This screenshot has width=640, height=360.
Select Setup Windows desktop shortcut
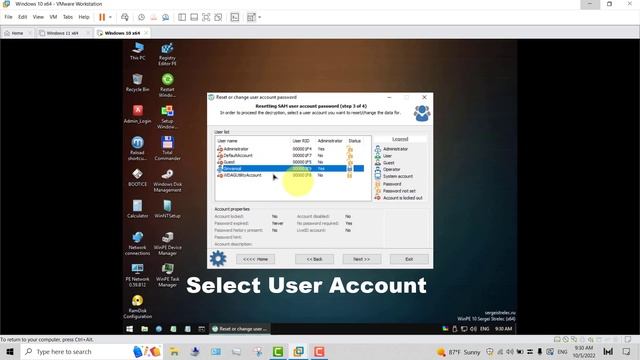(x=167, y=117)
